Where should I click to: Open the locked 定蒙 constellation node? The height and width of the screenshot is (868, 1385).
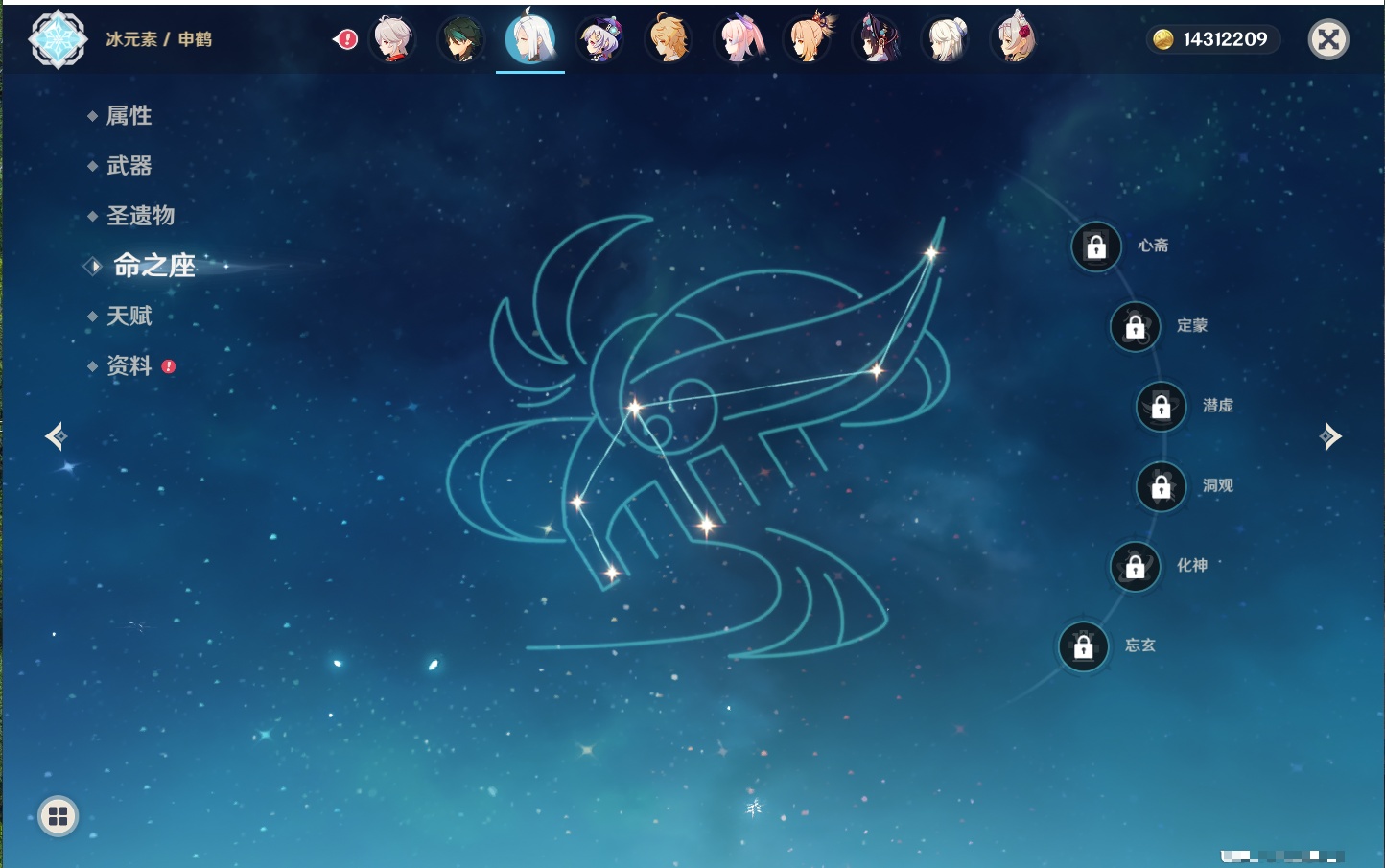click(1136, 327)
